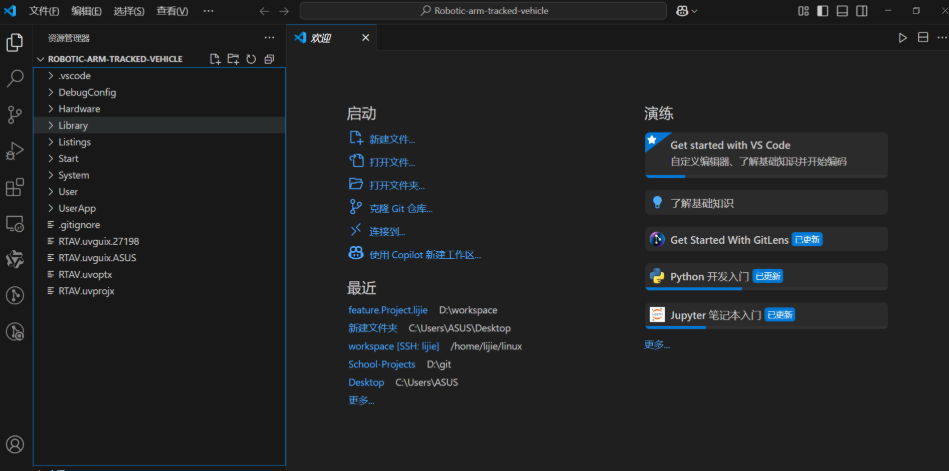
Task: Click the Run play icon in editor toolbar
Action: coord(903,38)
